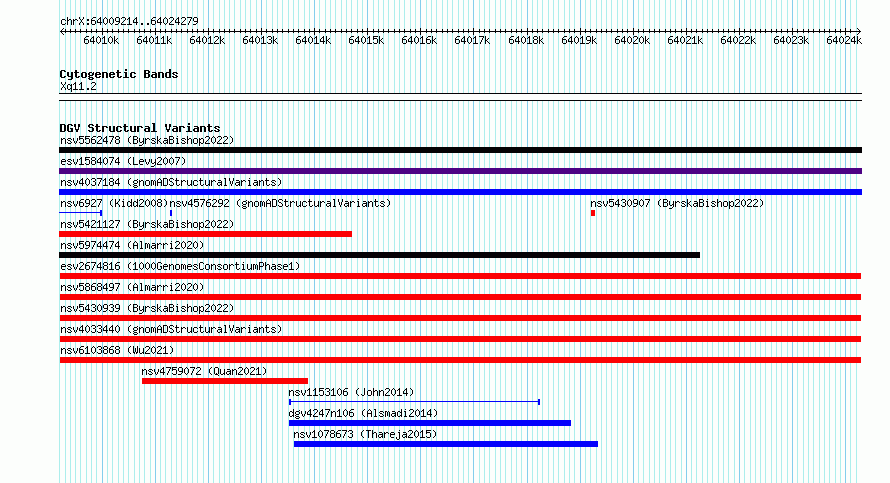Select the blue nsv1078673 variant bar
This screenshot has height=483, width=890.
(446, 444)
